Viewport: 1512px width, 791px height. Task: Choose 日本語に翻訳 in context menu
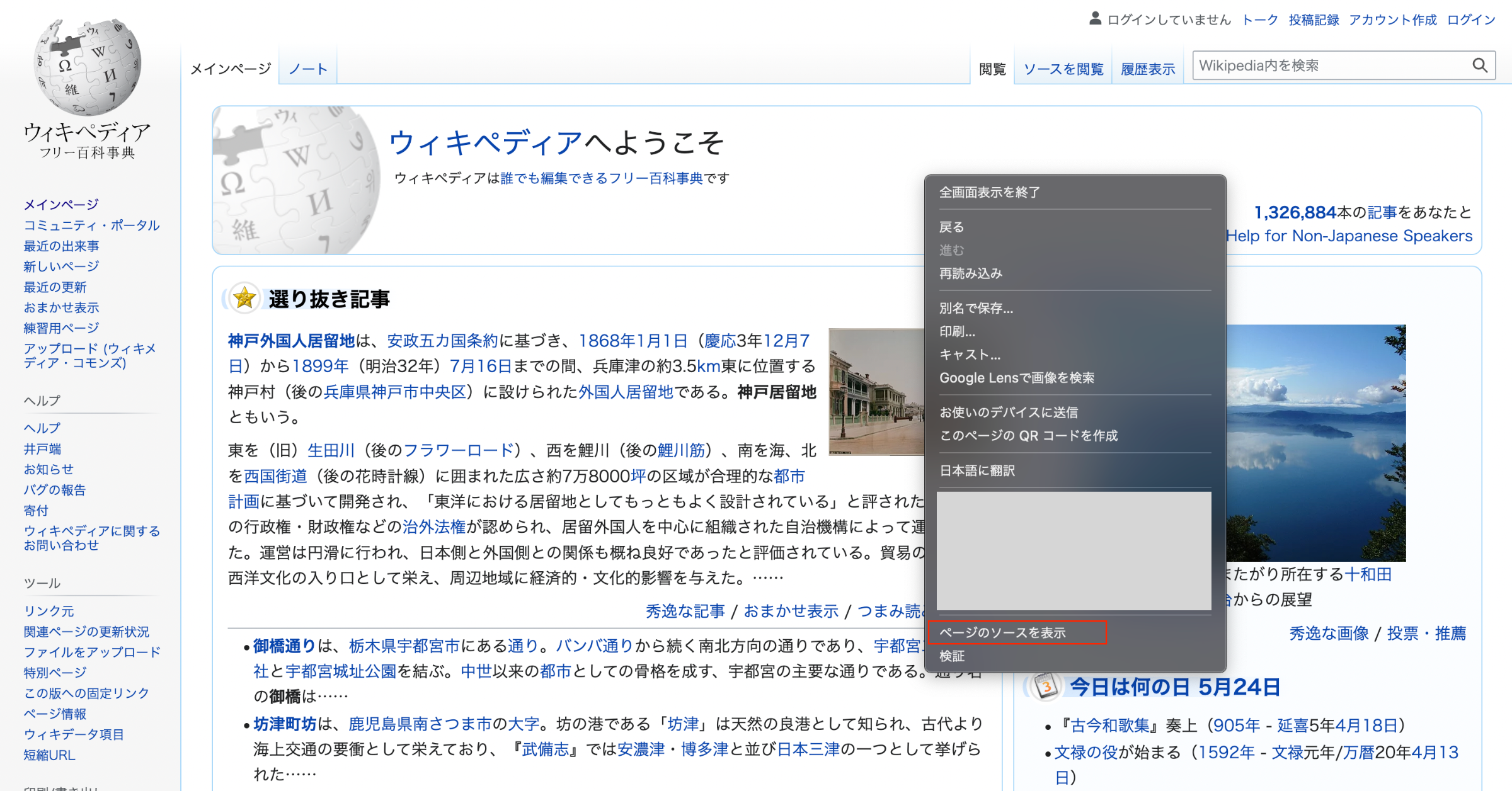click(1075, 470)
